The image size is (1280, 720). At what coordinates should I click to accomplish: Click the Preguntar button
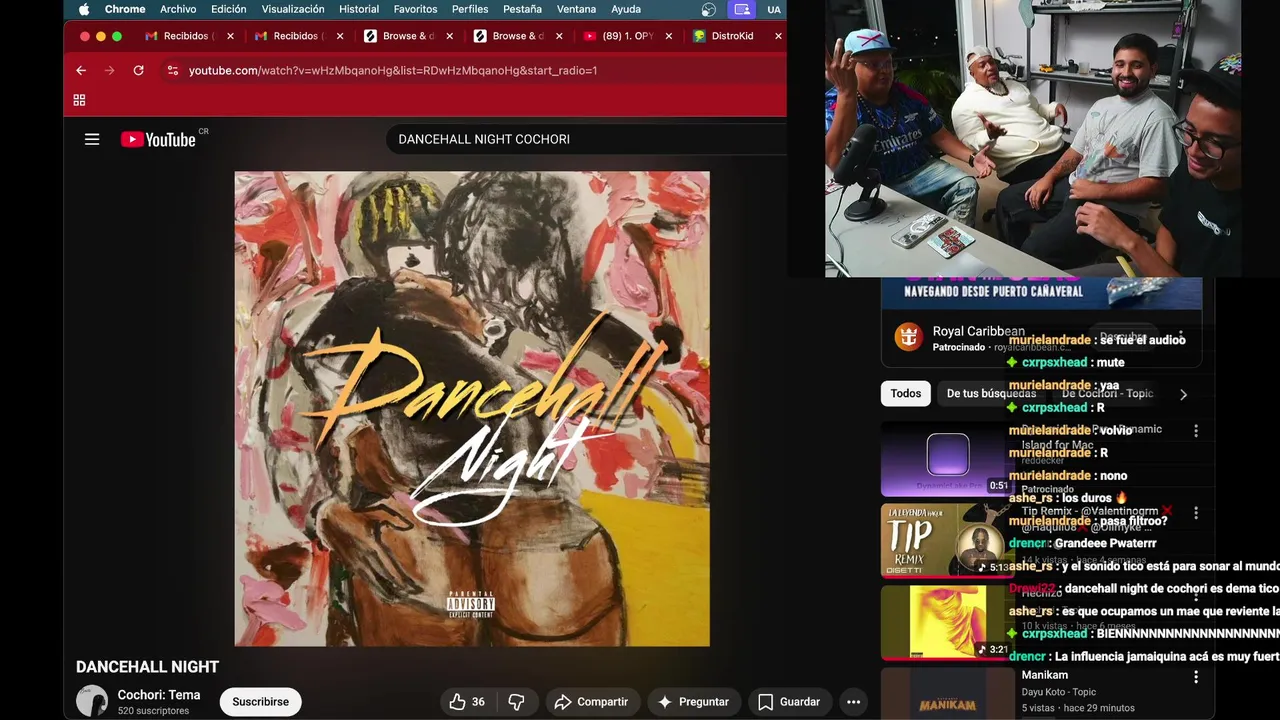tap(693, 702)
